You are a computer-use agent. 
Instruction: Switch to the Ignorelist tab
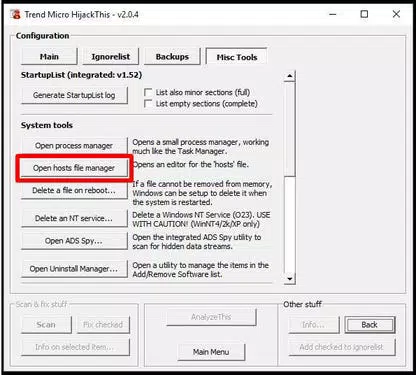(x=111, y=56)
